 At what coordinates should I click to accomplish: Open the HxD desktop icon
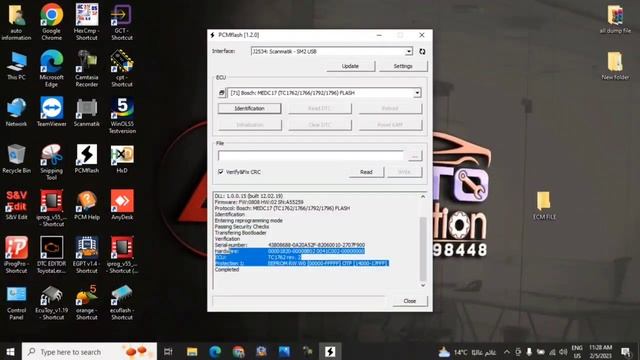click(x=122, y=159)
